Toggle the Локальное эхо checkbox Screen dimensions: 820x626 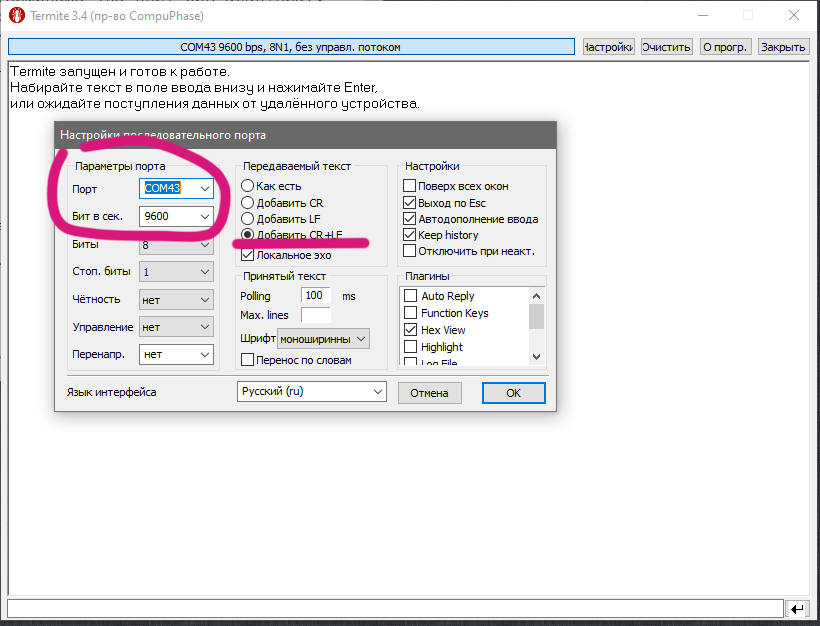(247, 255)
